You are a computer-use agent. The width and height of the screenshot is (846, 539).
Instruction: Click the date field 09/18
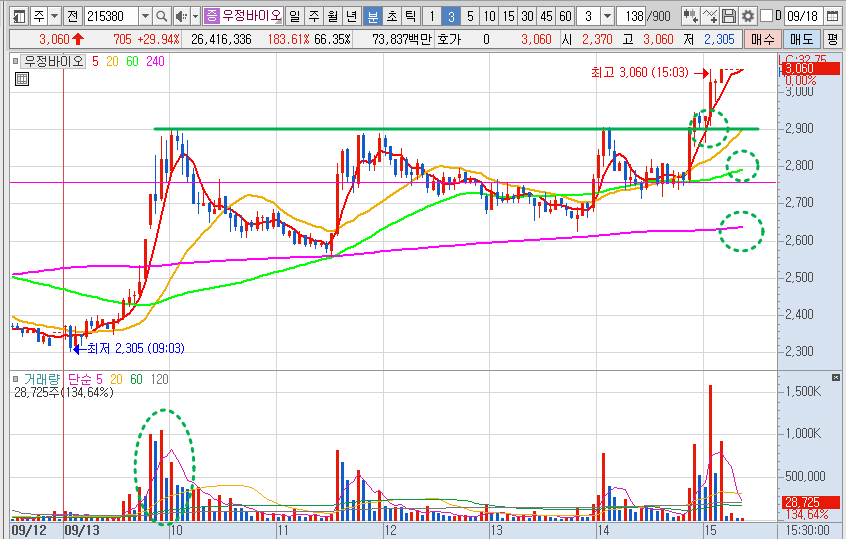802,17
